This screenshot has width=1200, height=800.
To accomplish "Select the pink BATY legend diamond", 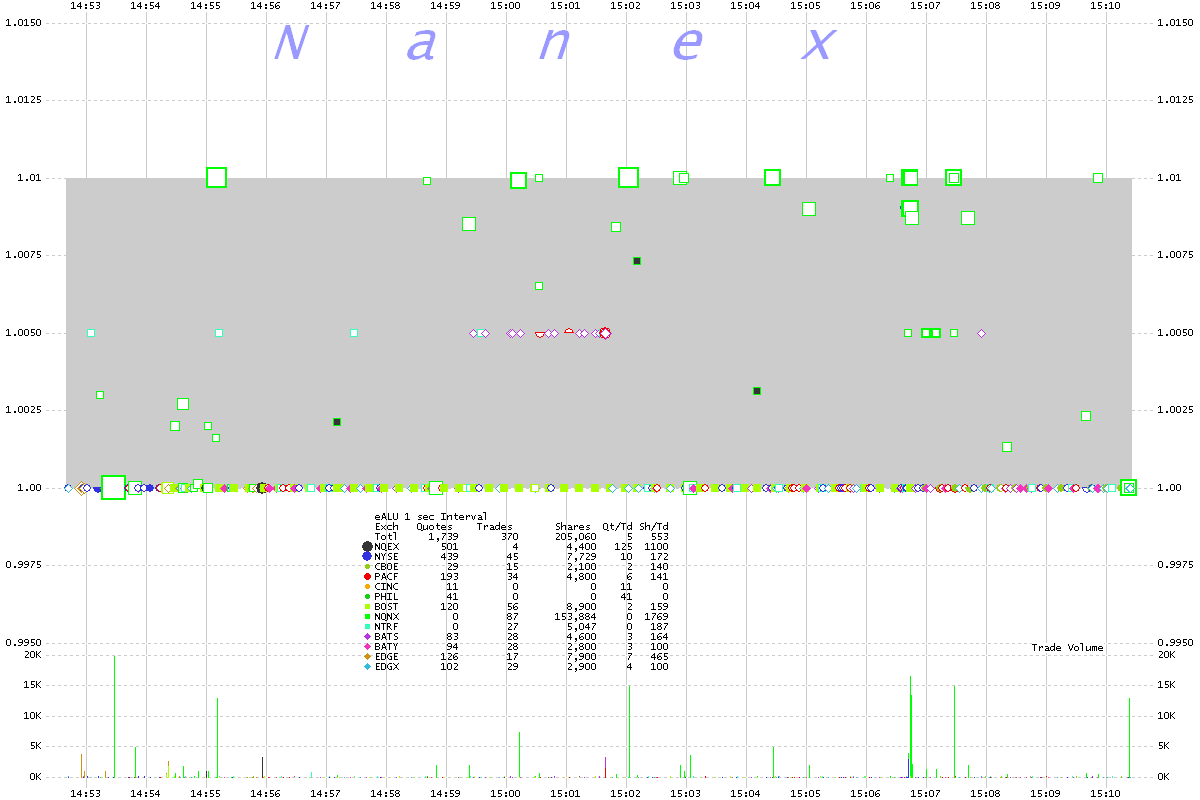I will point(367,646).
